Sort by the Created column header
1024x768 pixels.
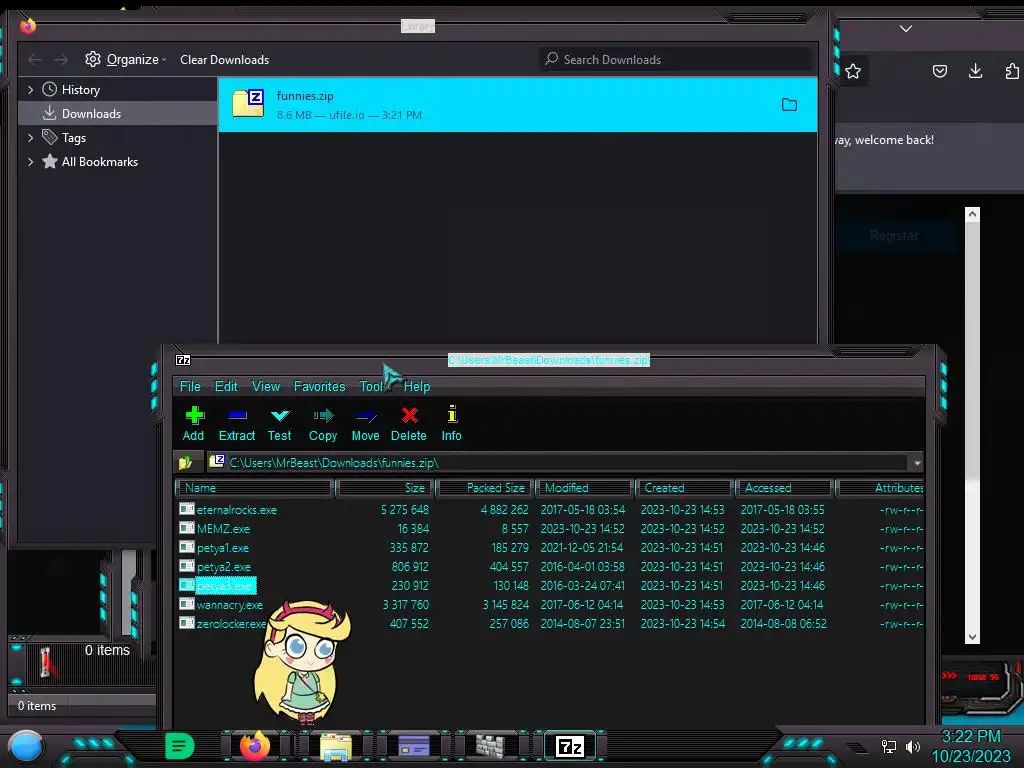684,488
